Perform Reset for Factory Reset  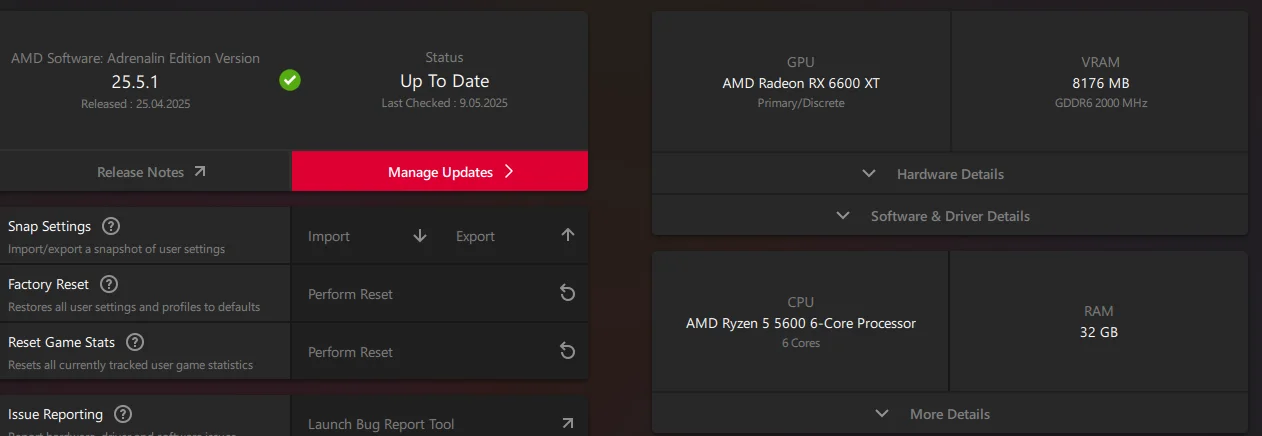click(x=350, y=294)
